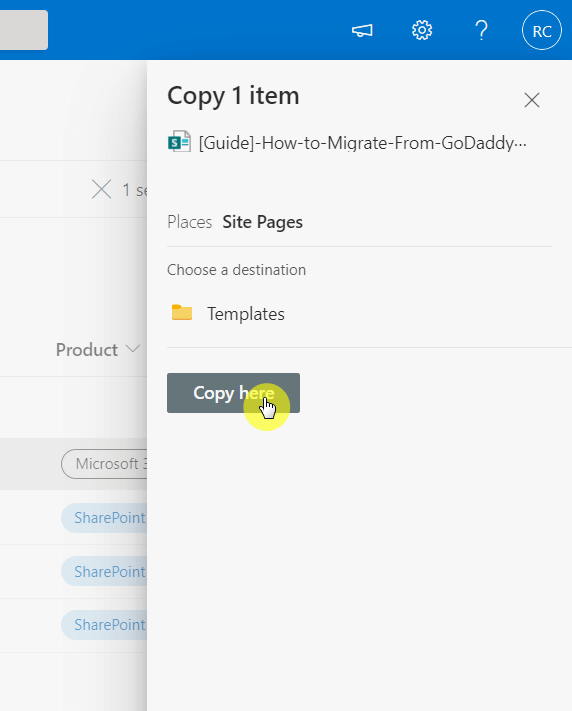
Task: Click the first SharePoint tag
Action: point(104,518)
